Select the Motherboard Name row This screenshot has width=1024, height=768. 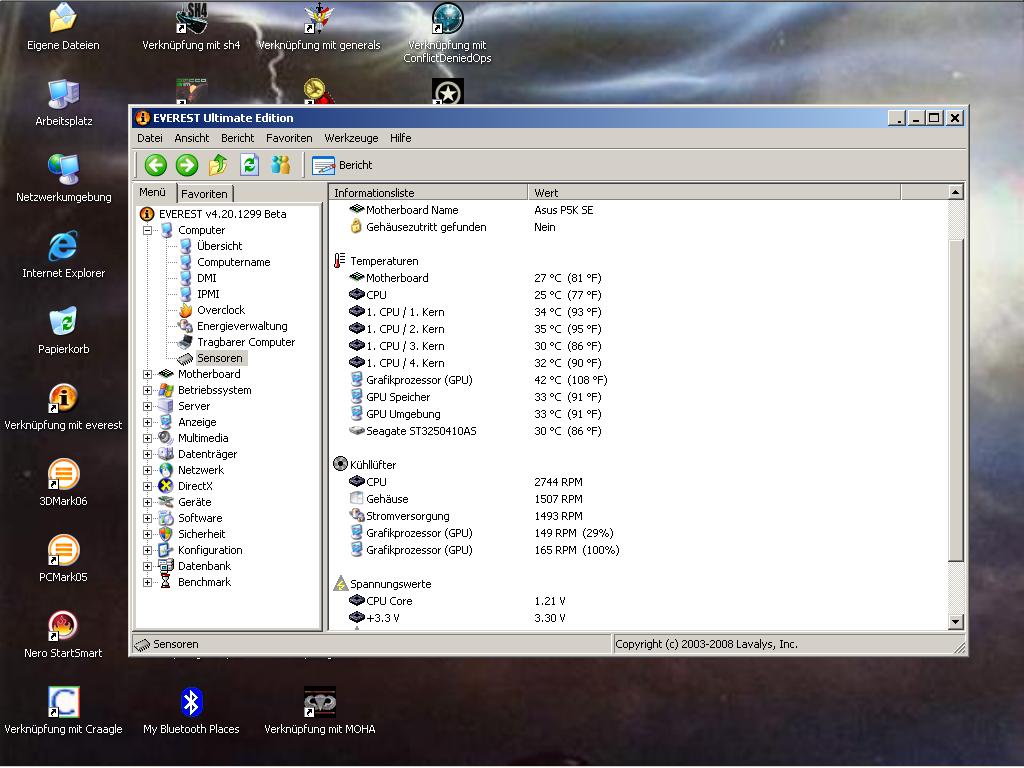(x=638, y=210)
